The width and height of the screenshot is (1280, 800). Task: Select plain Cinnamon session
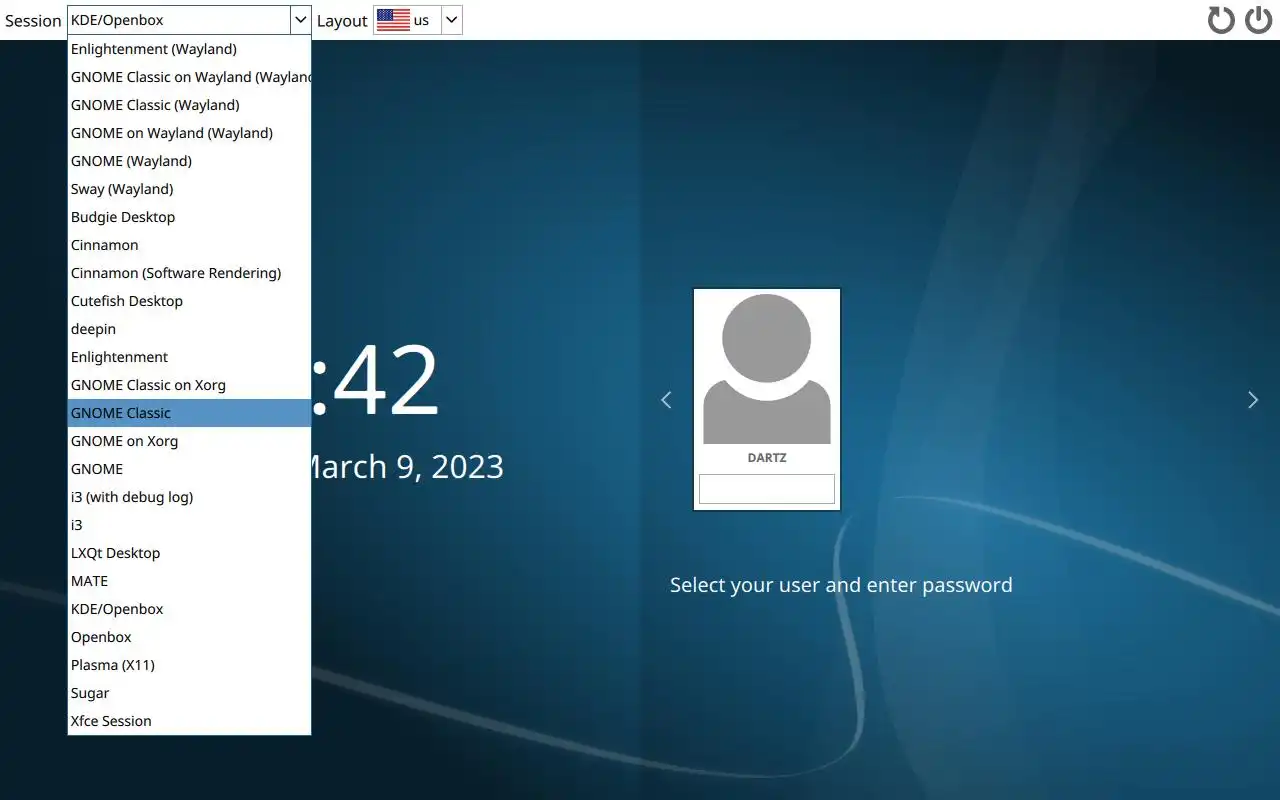(x=189, y=245)
